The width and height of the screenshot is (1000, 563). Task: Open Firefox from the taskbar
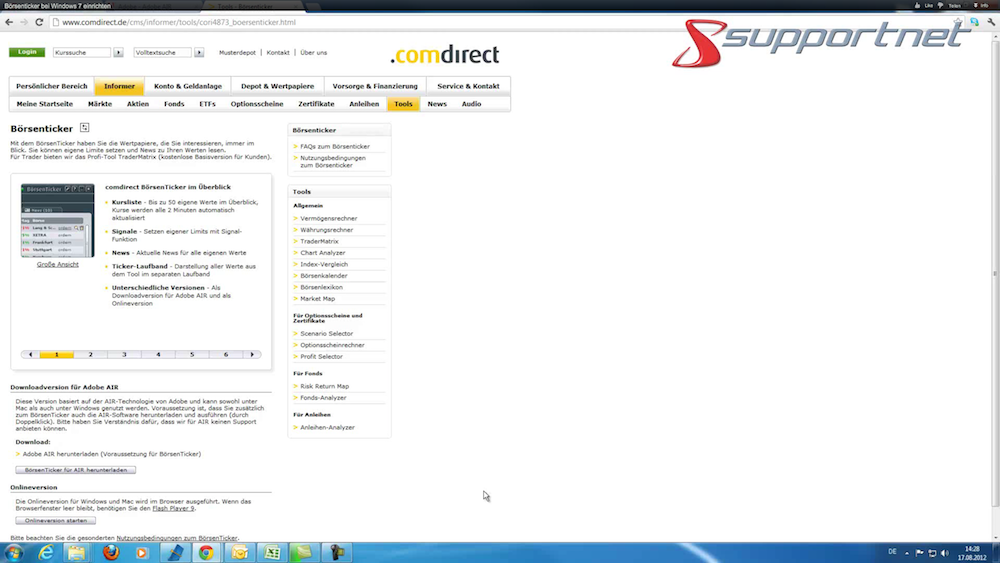[110, 552]
